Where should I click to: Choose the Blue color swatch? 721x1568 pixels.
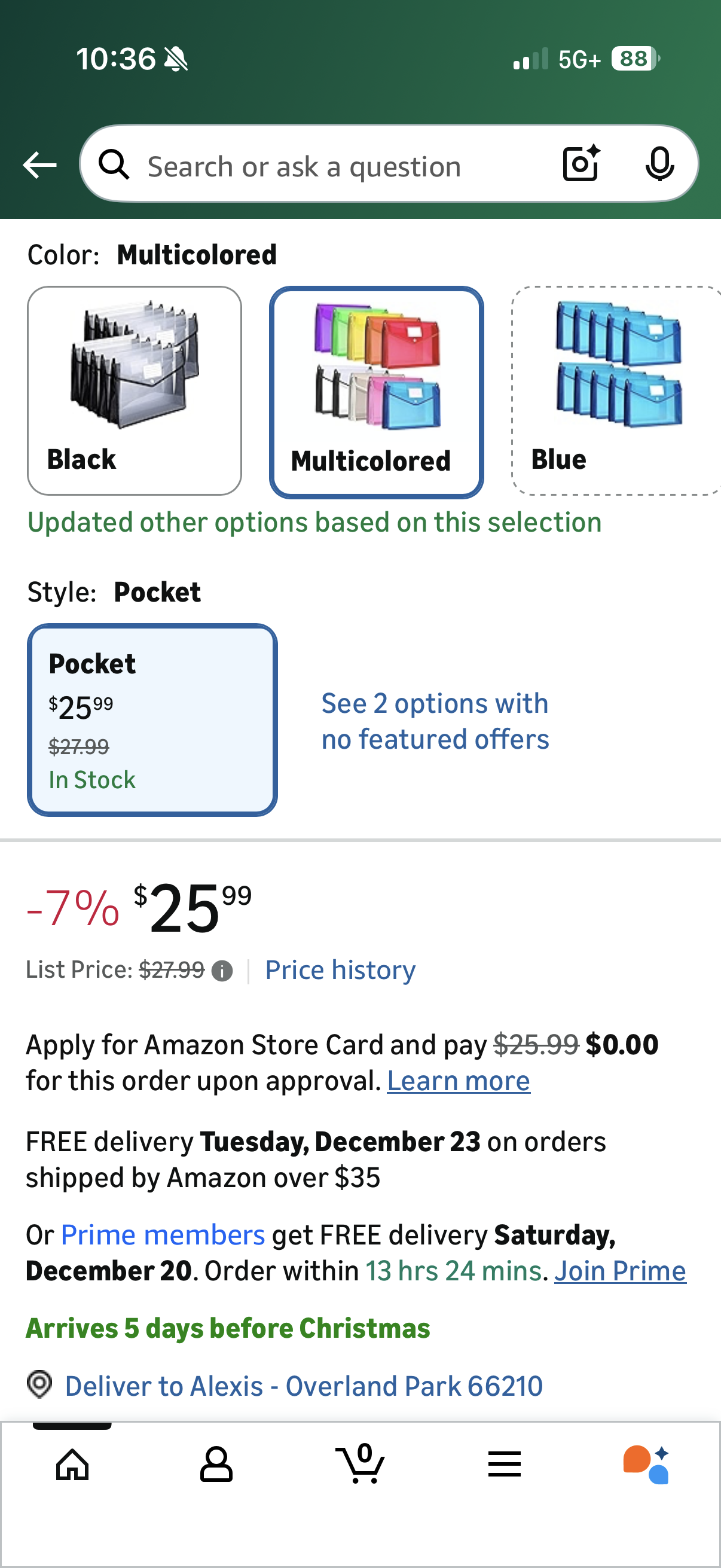616,391
